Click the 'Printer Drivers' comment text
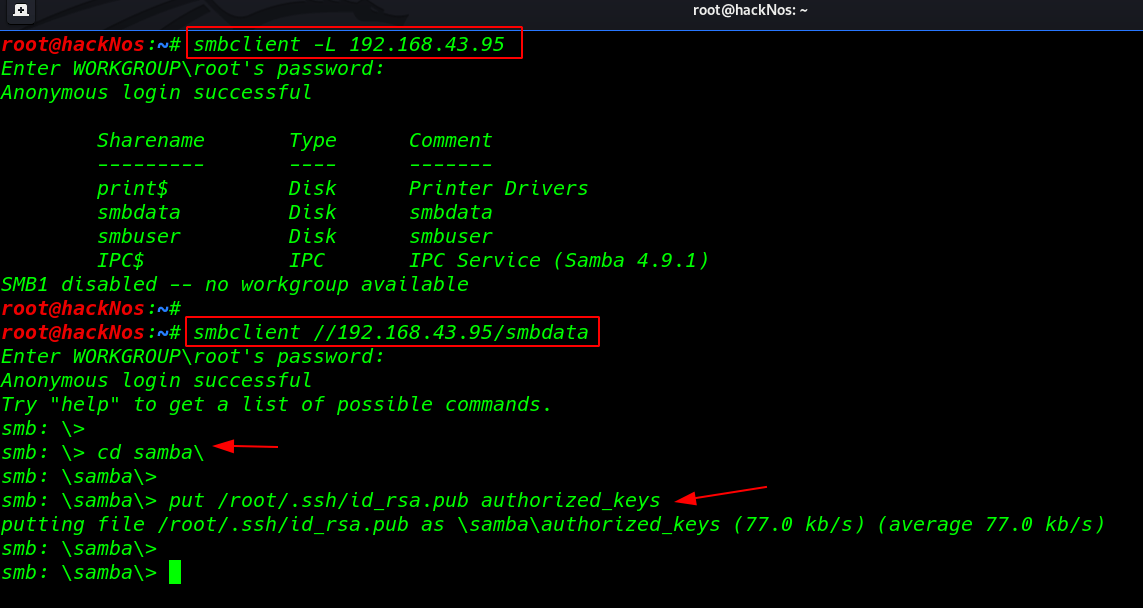The height and width of the screenshot is (608, 1143). [x=499, y=188]
